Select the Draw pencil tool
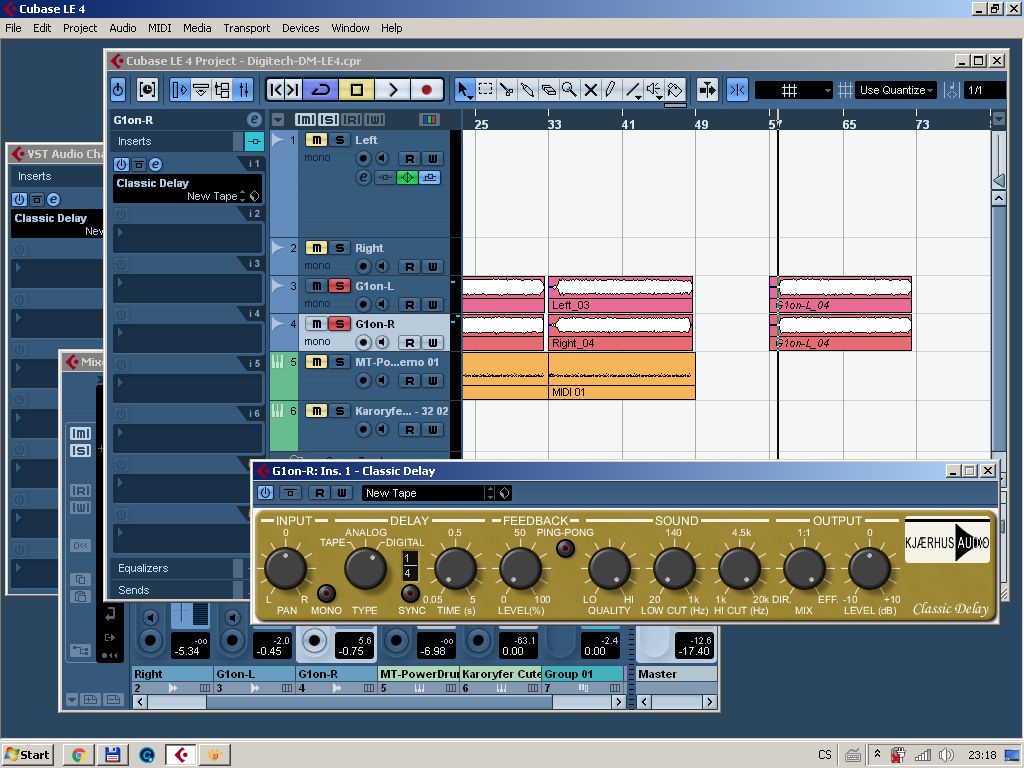 pyautogui.click(x=611, y=90)
